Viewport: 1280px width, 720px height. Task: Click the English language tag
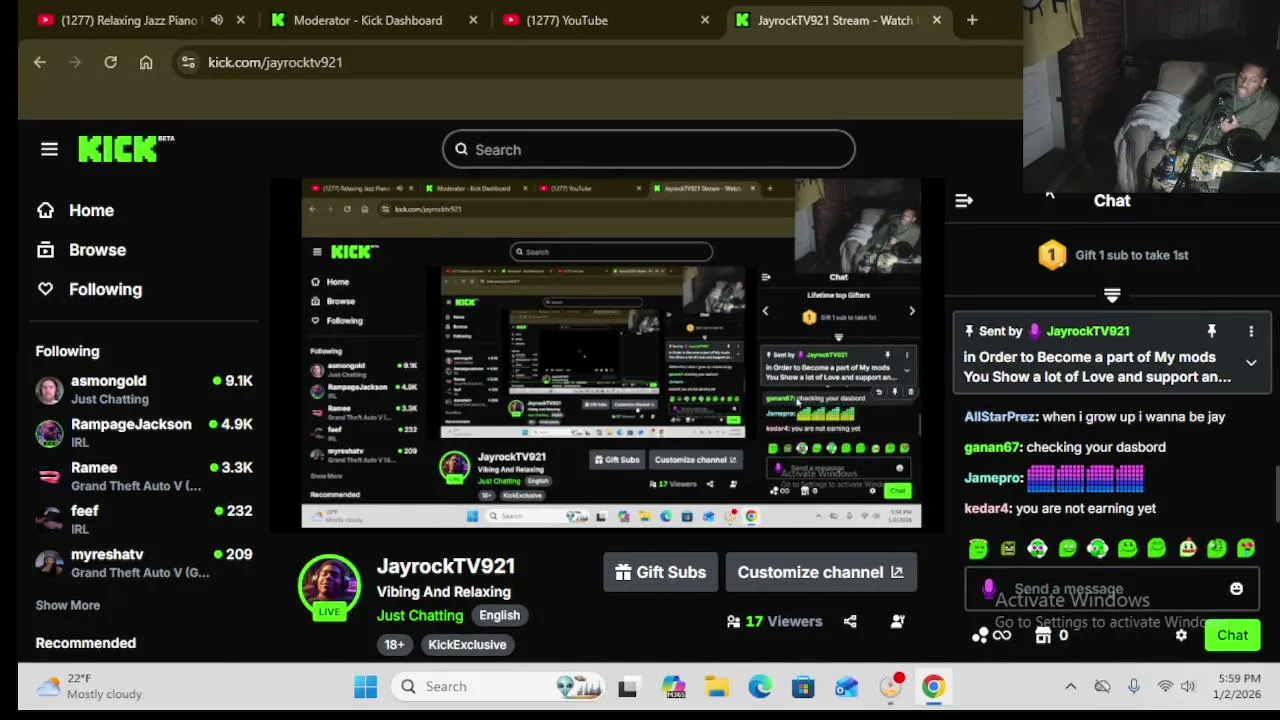click(499, 615)
